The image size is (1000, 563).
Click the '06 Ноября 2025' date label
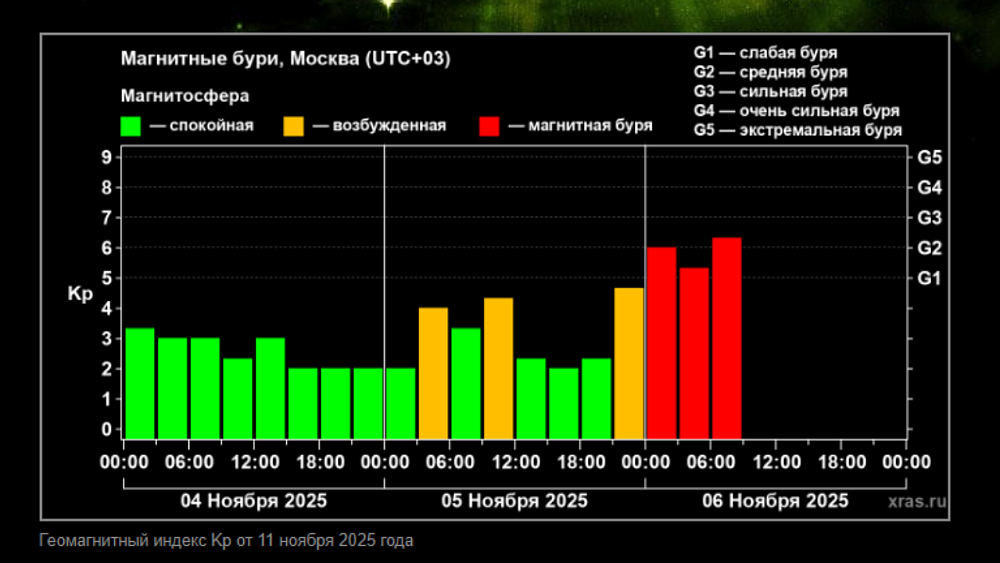[x=775, y=500]
